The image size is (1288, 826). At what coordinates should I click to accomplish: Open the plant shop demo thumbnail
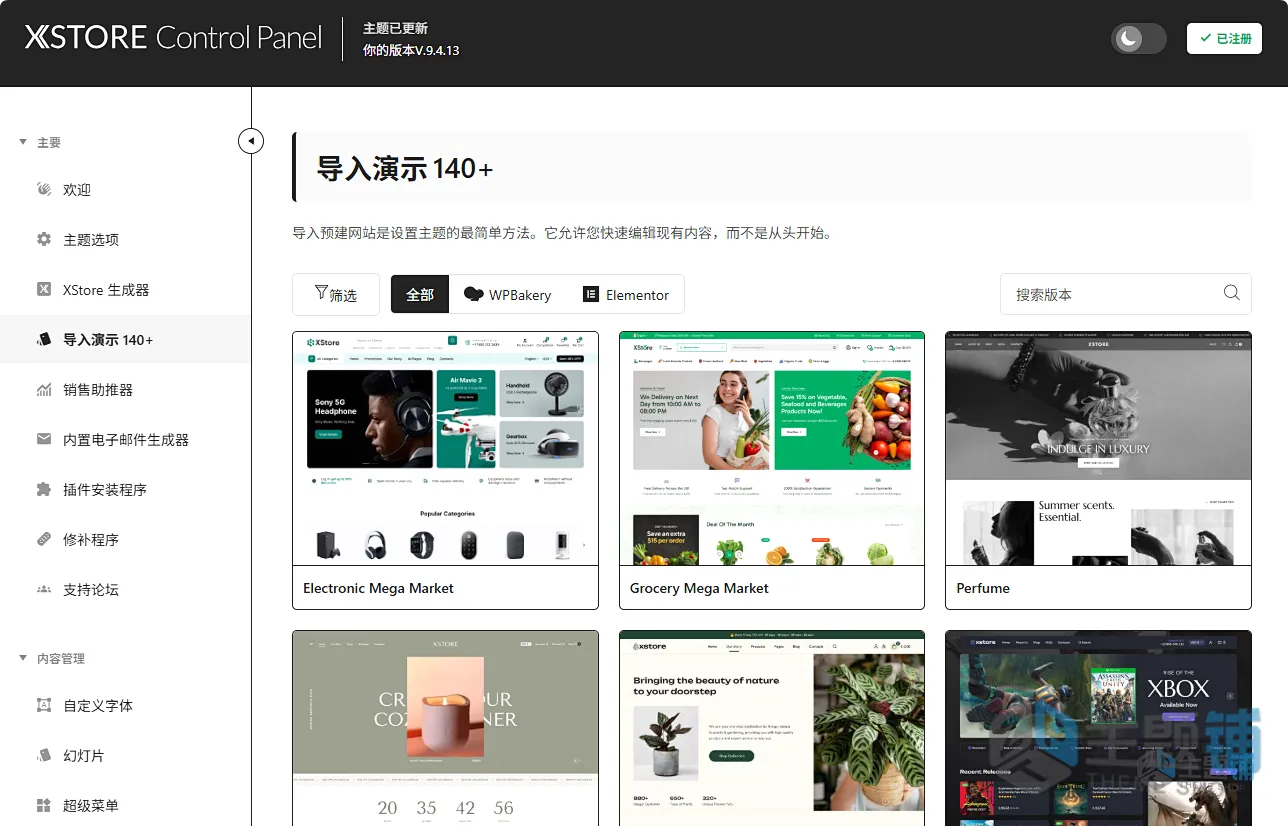click(772, 728)
